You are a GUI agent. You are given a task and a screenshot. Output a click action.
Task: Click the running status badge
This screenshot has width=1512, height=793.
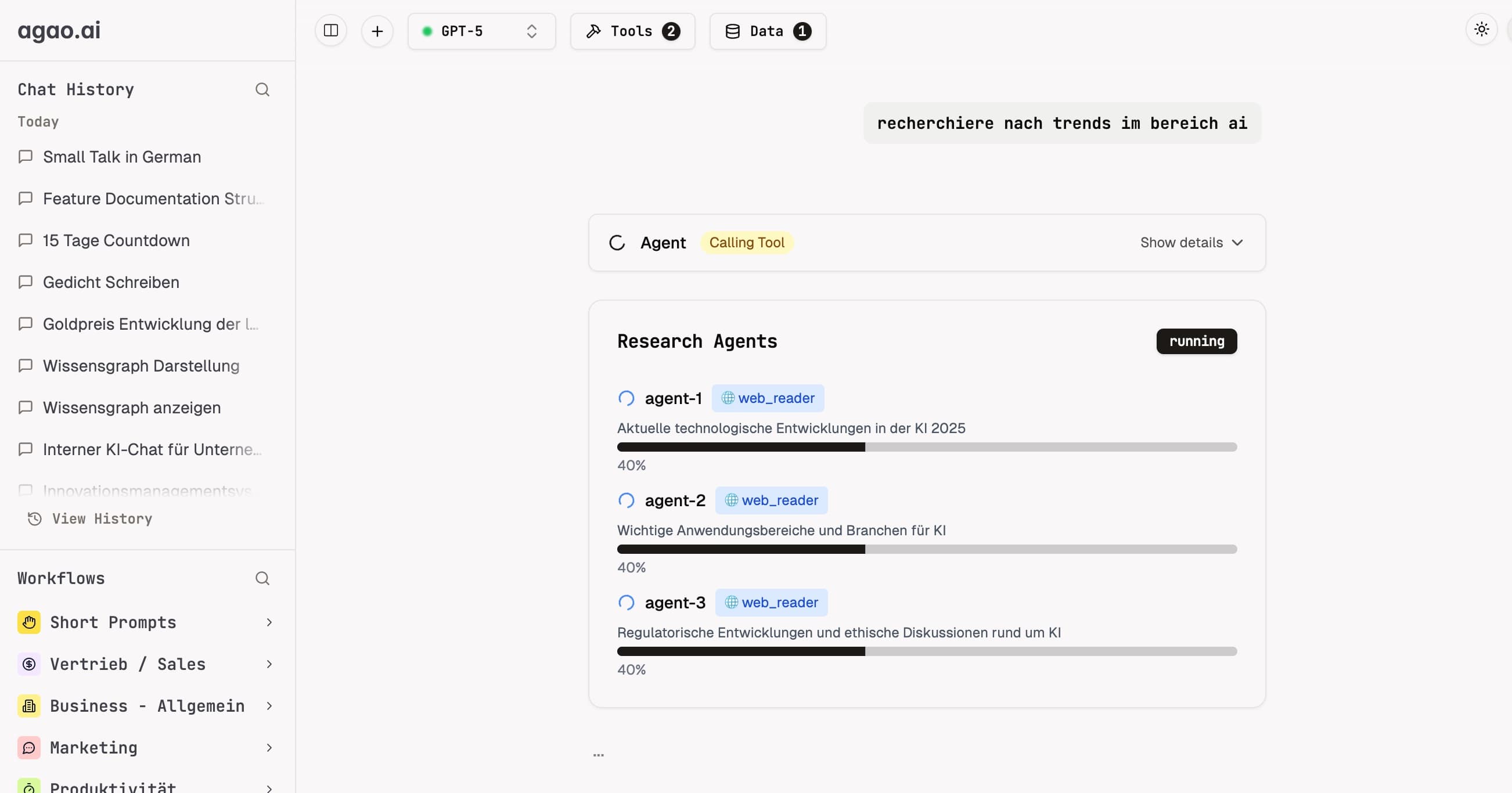click(x=1196, y=341)
